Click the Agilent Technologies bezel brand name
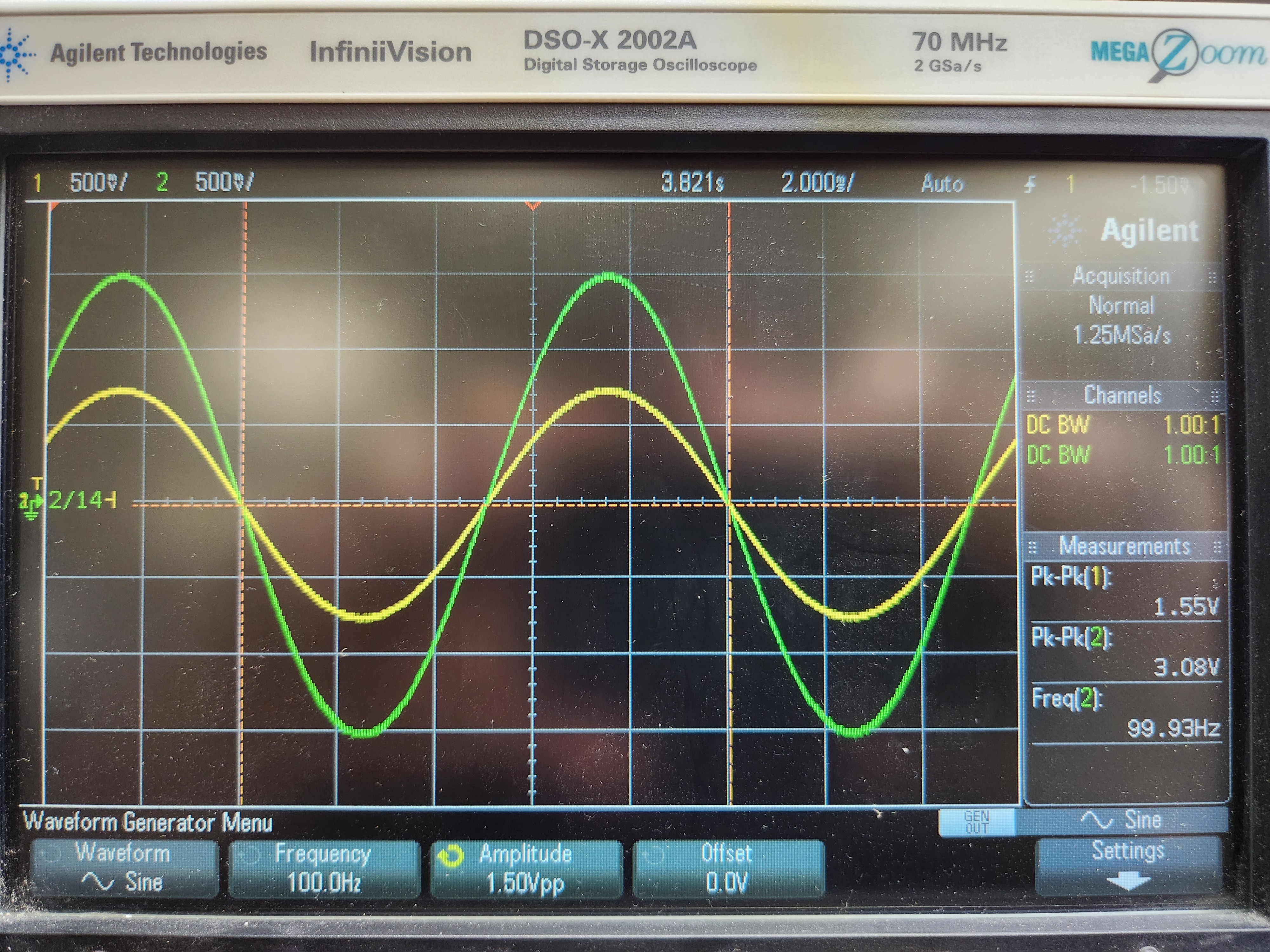The image size is (1270, 952). 158,52
